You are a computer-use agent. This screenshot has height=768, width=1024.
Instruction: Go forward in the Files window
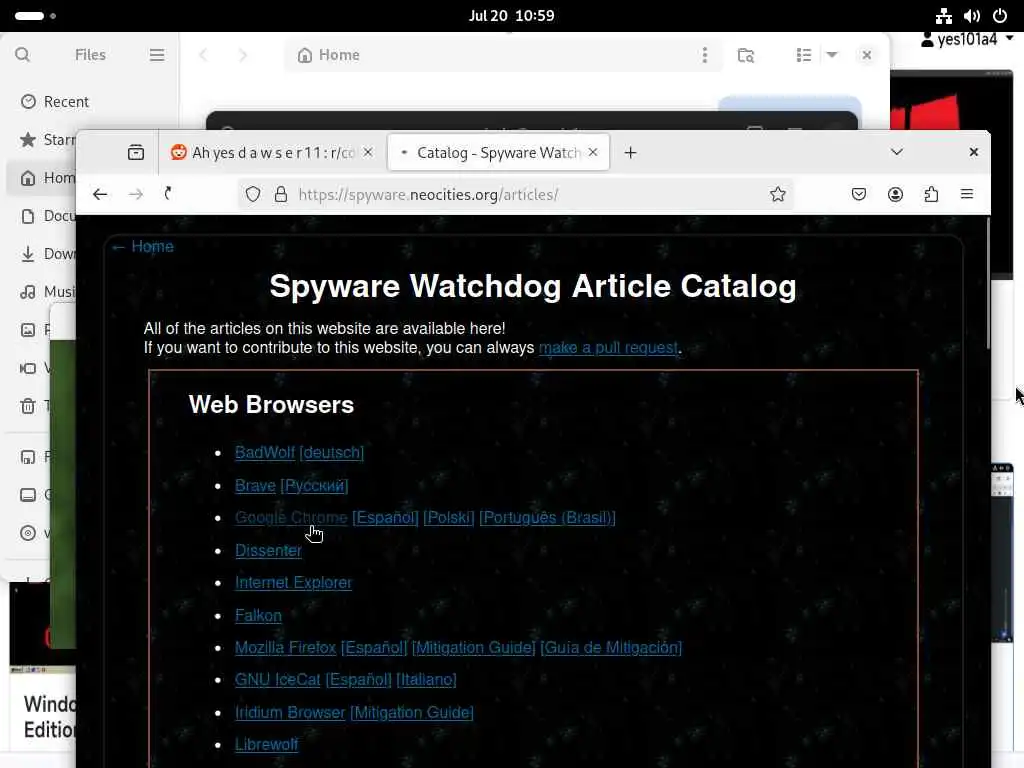tap(243, 55)
